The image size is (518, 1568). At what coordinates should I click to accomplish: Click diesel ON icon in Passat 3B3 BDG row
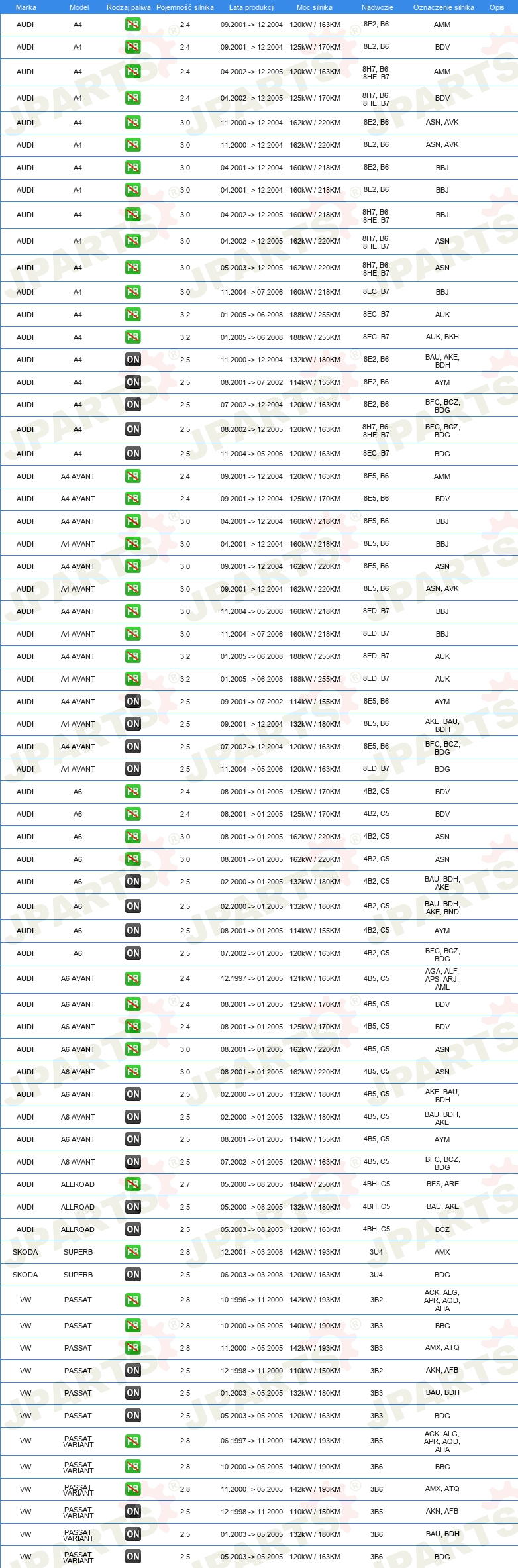coord(132,1415)
